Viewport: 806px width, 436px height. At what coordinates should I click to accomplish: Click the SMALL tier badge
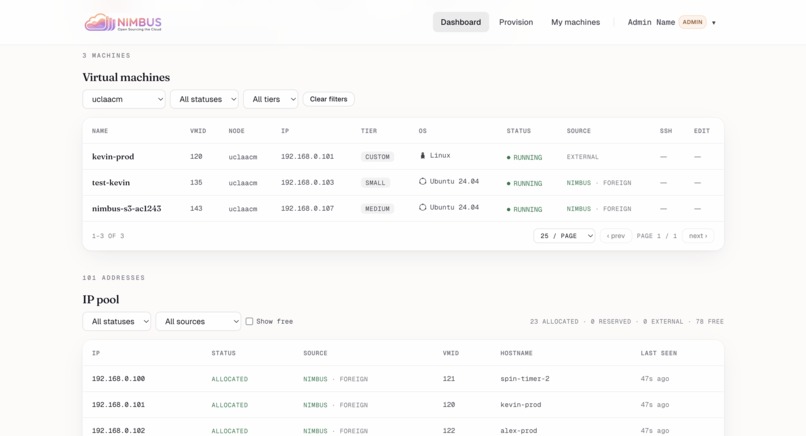click(x=375, y=183)
